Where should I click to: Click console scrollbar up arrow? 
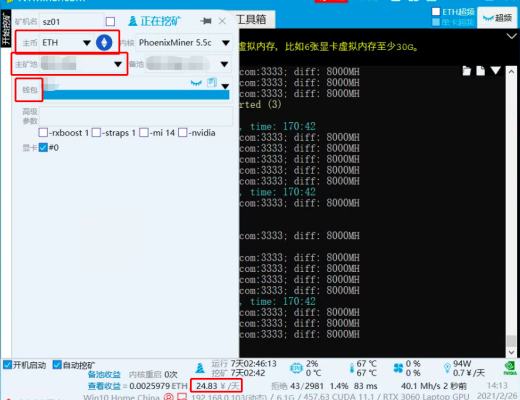(x=511, y=71)
